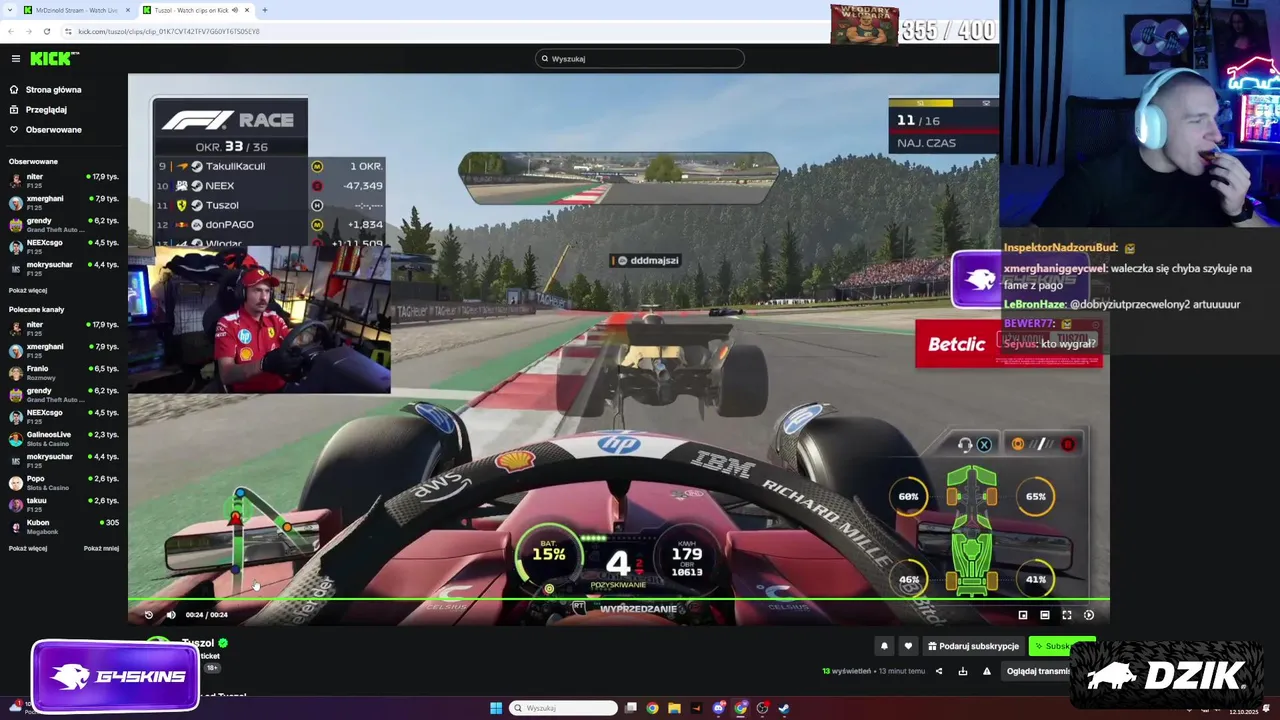Screen dimensions: 1280x720
Task: Share the clip via share icon
Action: click(x=939, y=671)
